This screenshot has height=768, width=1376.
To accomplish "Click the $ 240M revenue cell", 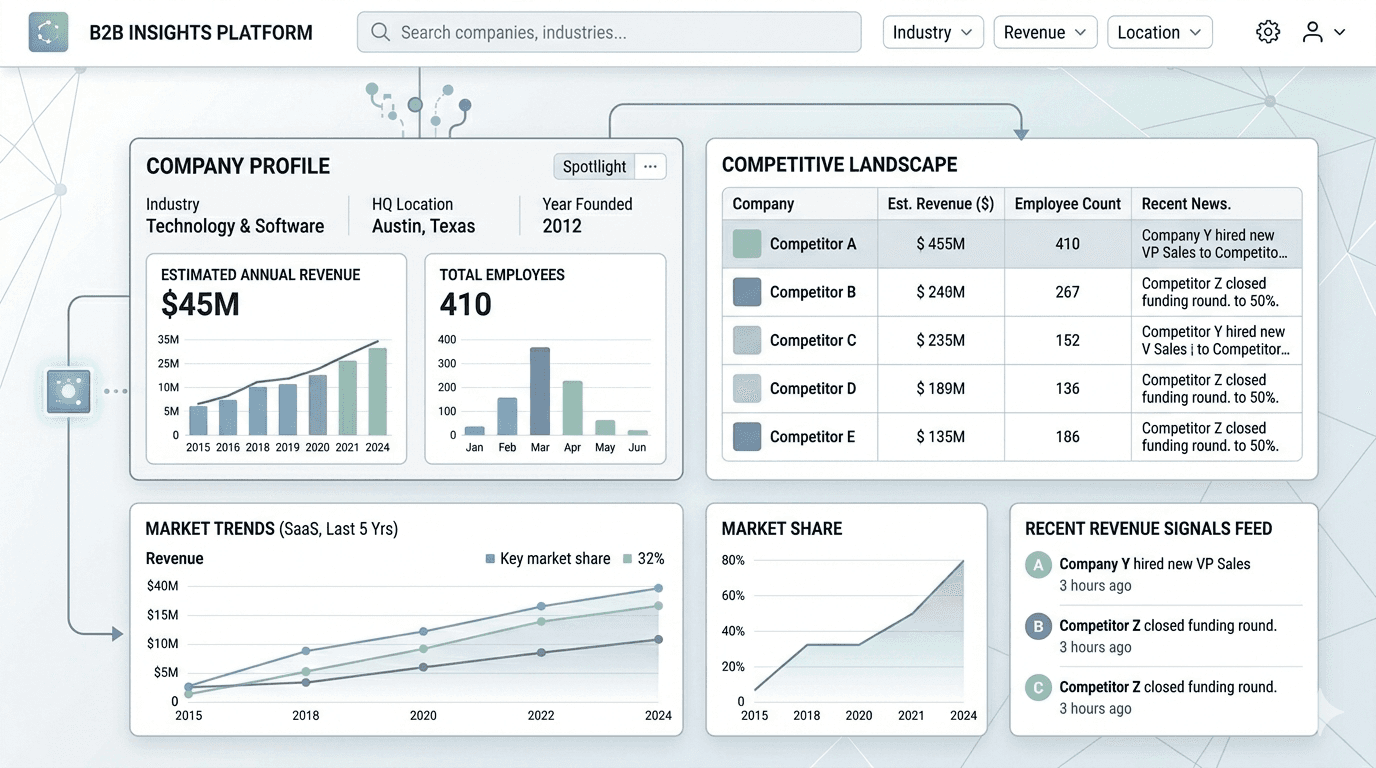I will 941,292.
